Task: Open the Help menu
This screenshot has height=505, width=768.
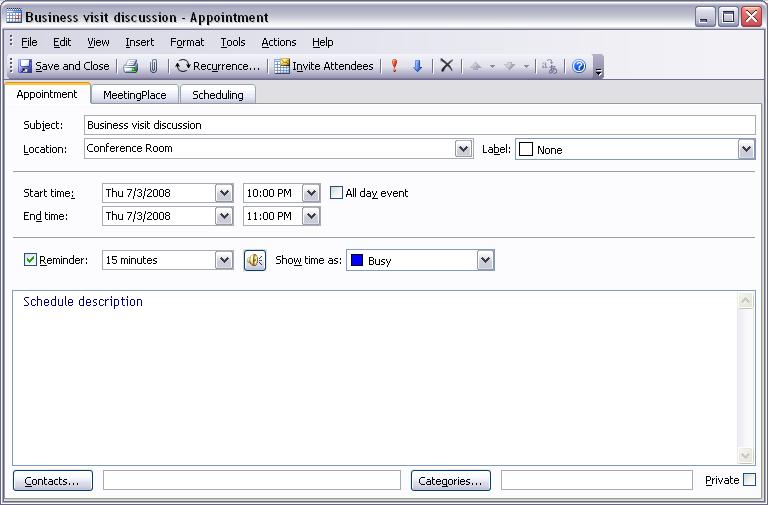Action: (x=322, y=42)
